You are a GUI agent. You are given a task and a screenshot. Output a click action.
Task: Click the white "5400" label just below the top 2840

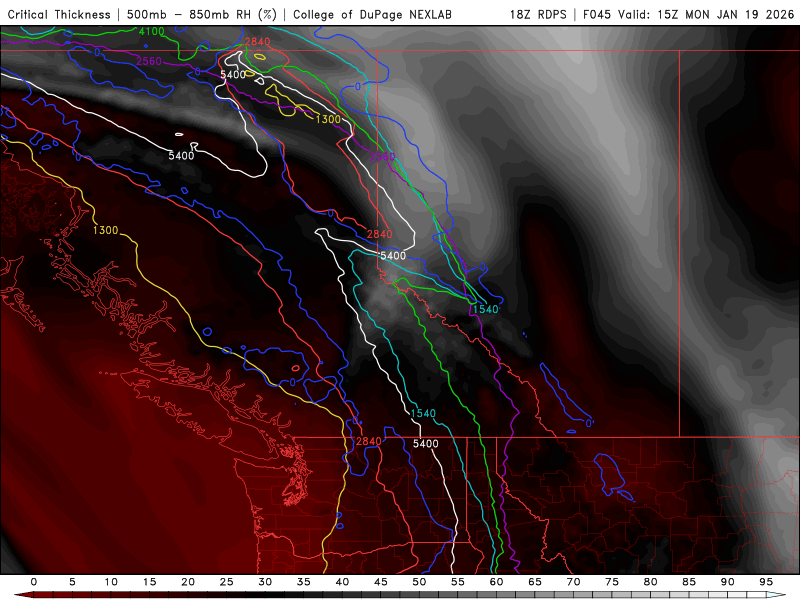(233, 74)
